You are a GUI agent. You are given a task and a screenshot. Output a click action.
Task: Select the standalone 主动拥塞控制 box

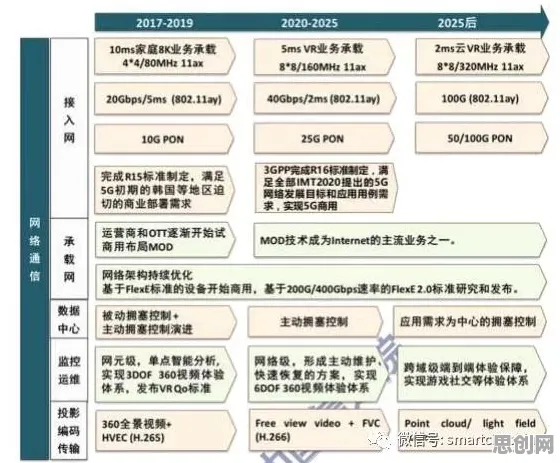[315, 322]
